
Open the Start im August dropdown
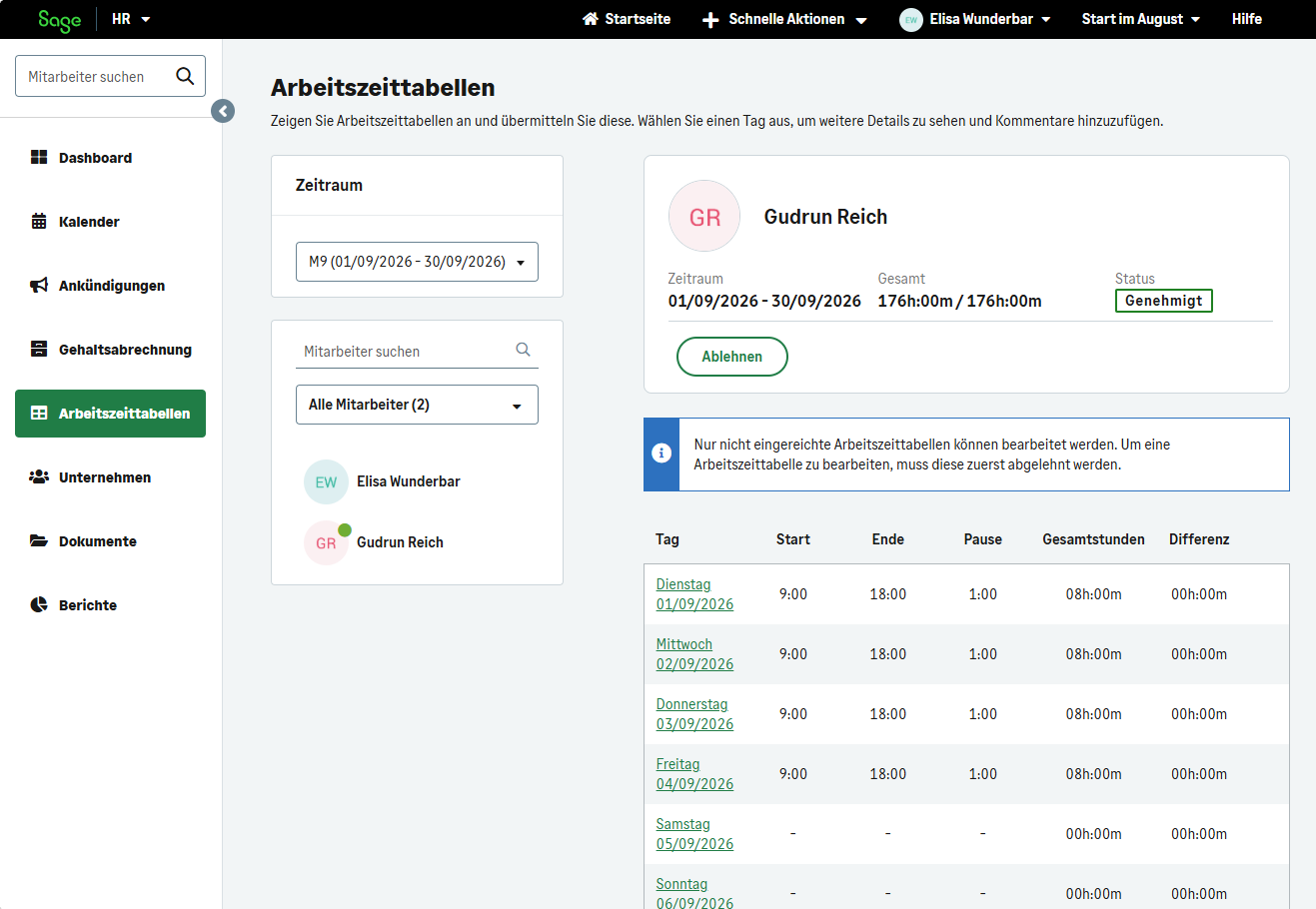[x=1141, y=19]
